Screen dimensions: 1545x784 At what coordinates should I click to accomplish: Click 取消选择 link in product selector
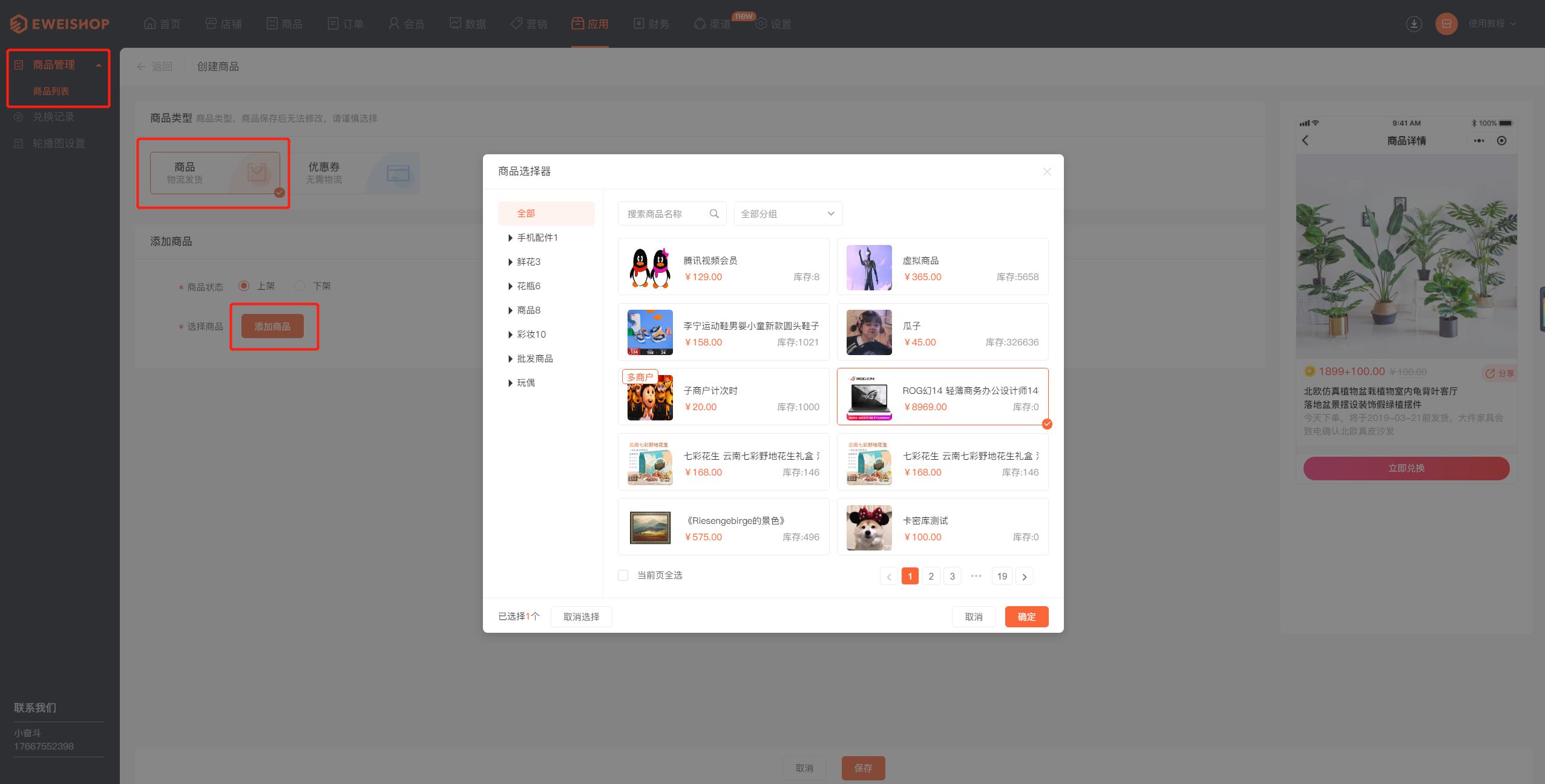580,616
